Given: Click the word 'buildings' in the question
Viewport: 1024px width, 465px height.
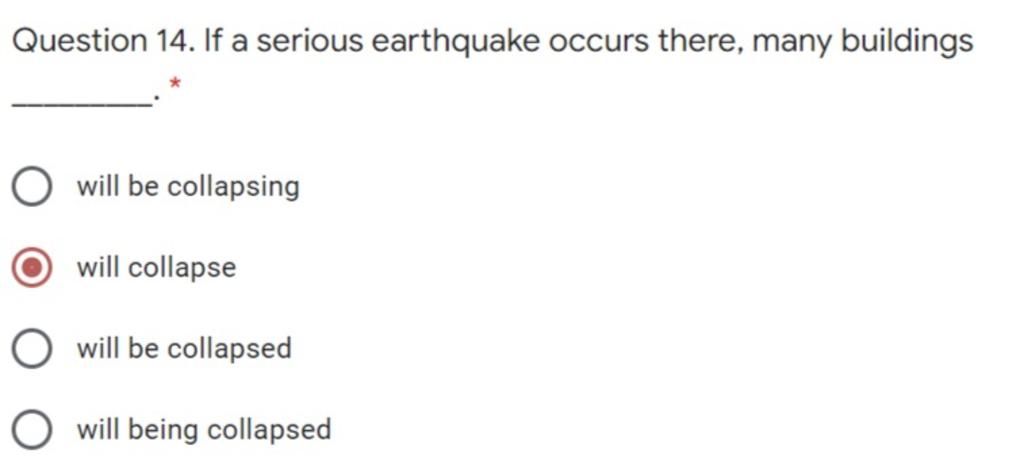Looking at the screenshot, I should [x=907, y=43].
